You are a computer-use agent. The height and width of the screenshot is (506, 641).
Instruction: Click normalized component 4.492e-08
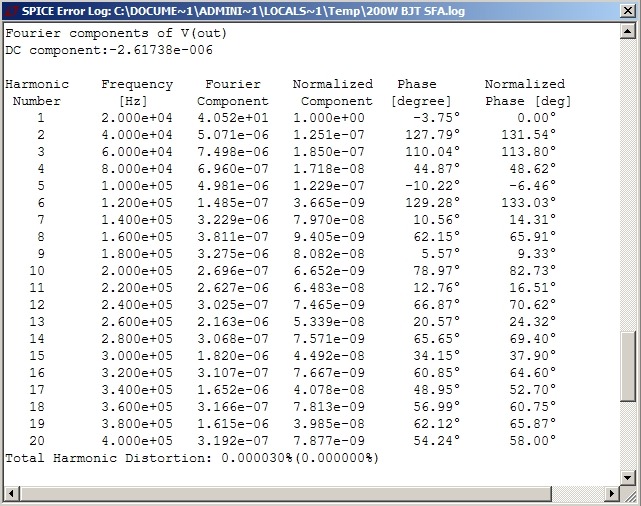coord(329,356)
